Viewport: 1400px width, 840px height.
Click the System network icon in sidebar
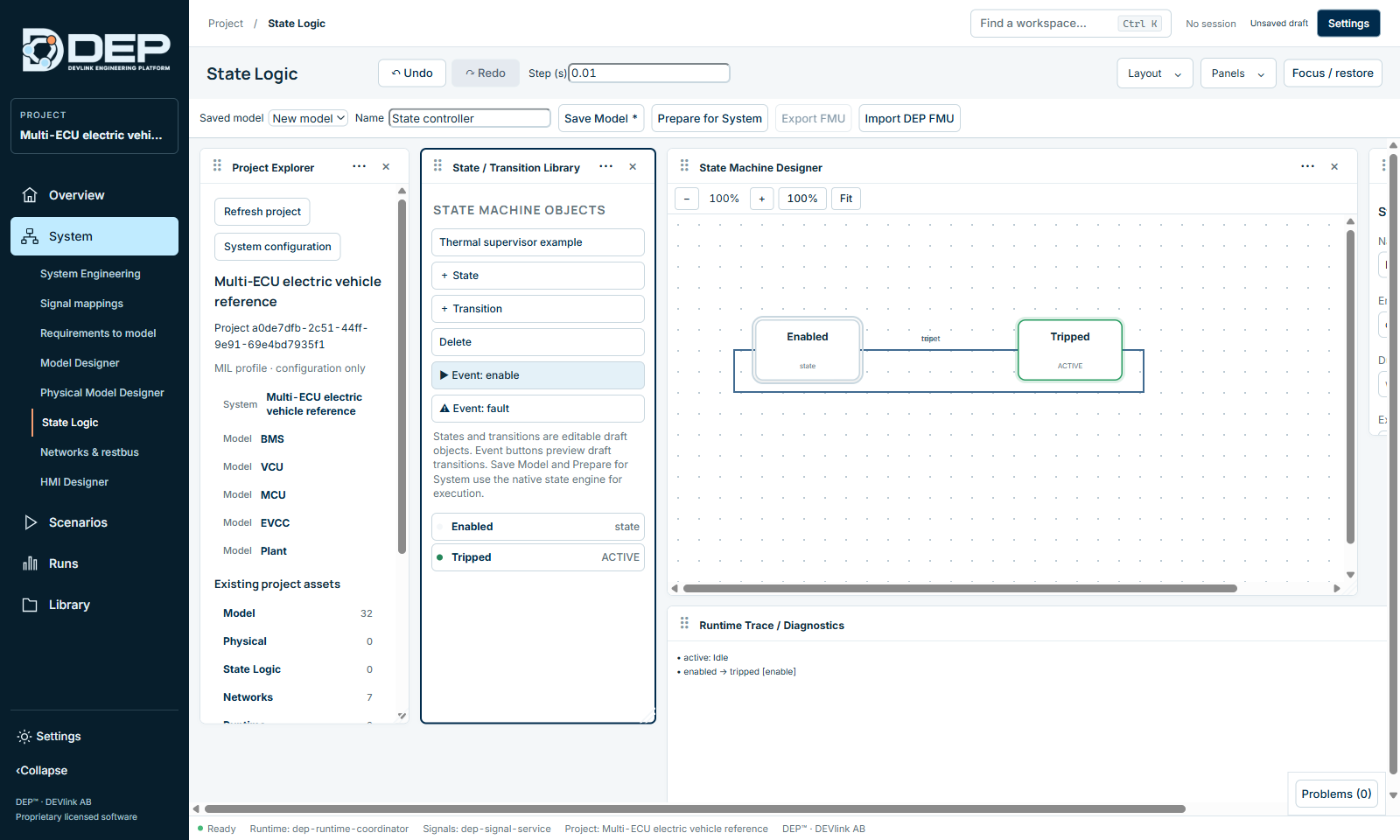click(30, 236)
